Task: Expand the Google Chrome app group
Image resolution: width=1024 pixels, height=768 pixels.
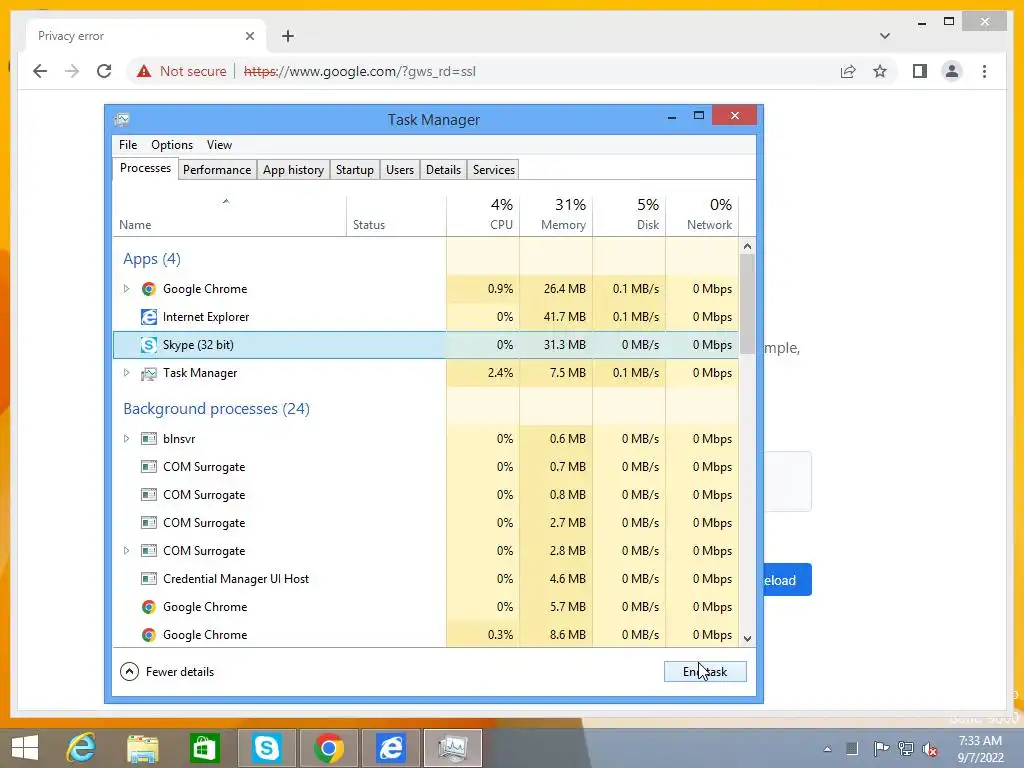Action: (x=127, y=289)
